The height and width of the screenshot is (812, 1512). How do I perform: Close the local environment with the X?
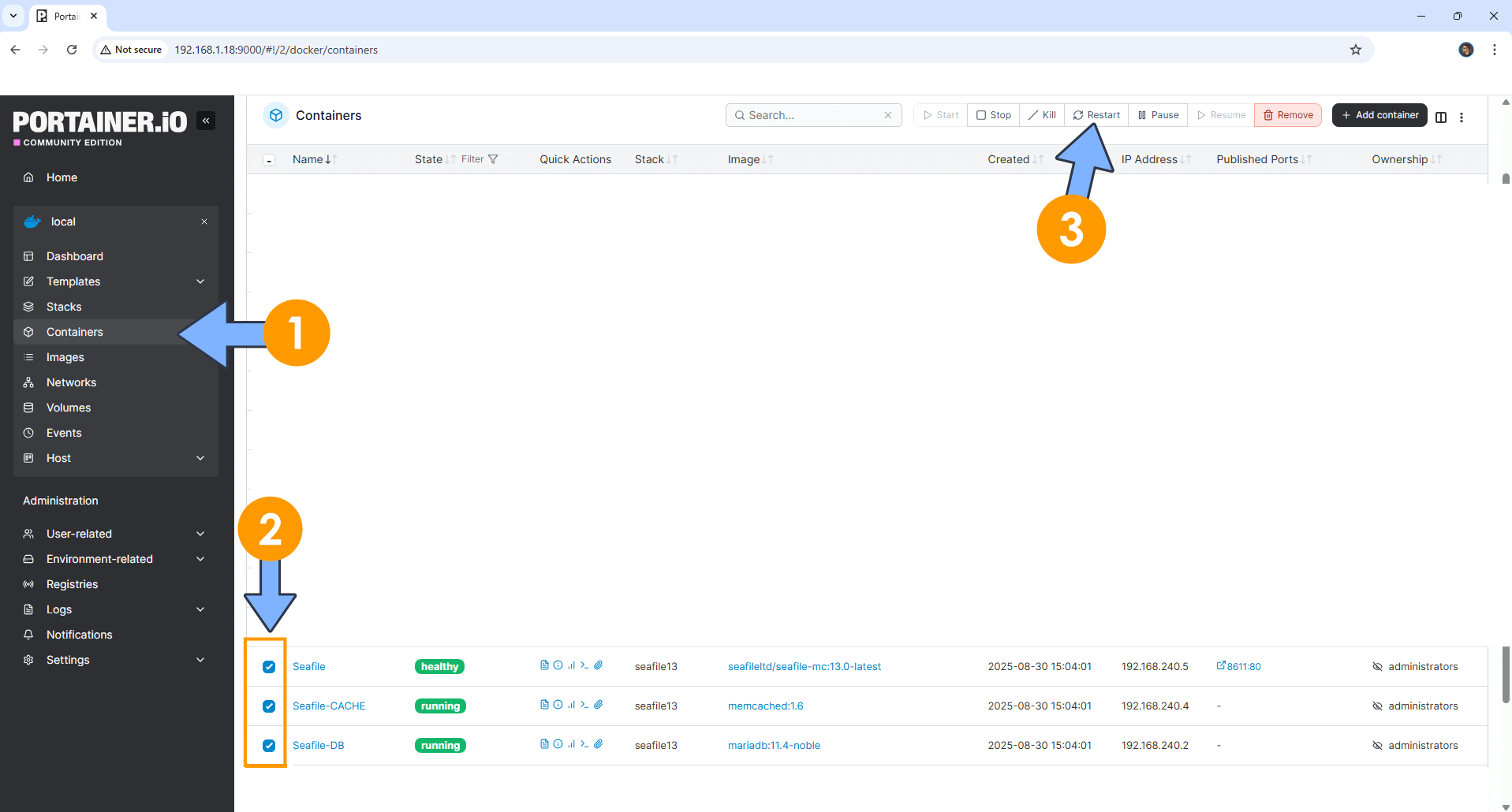[204, 222]
